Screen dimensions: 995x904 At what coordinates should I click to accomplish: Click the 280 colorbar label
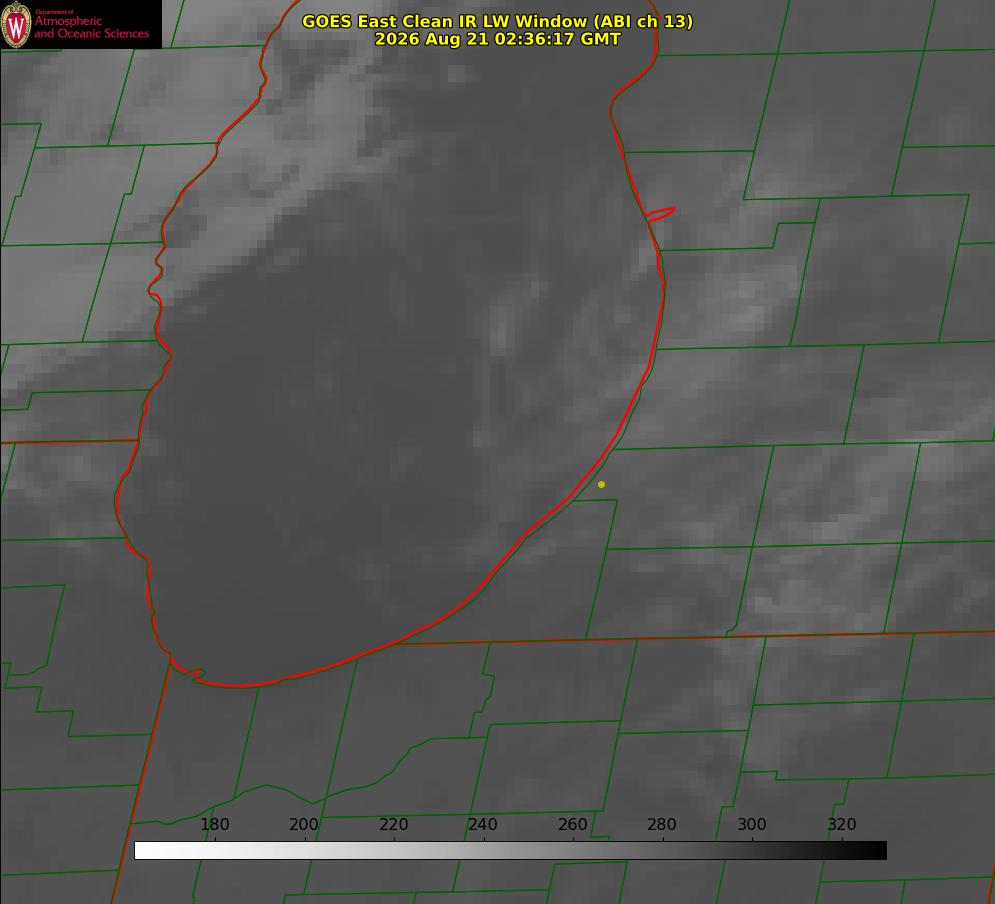(662, 824)
